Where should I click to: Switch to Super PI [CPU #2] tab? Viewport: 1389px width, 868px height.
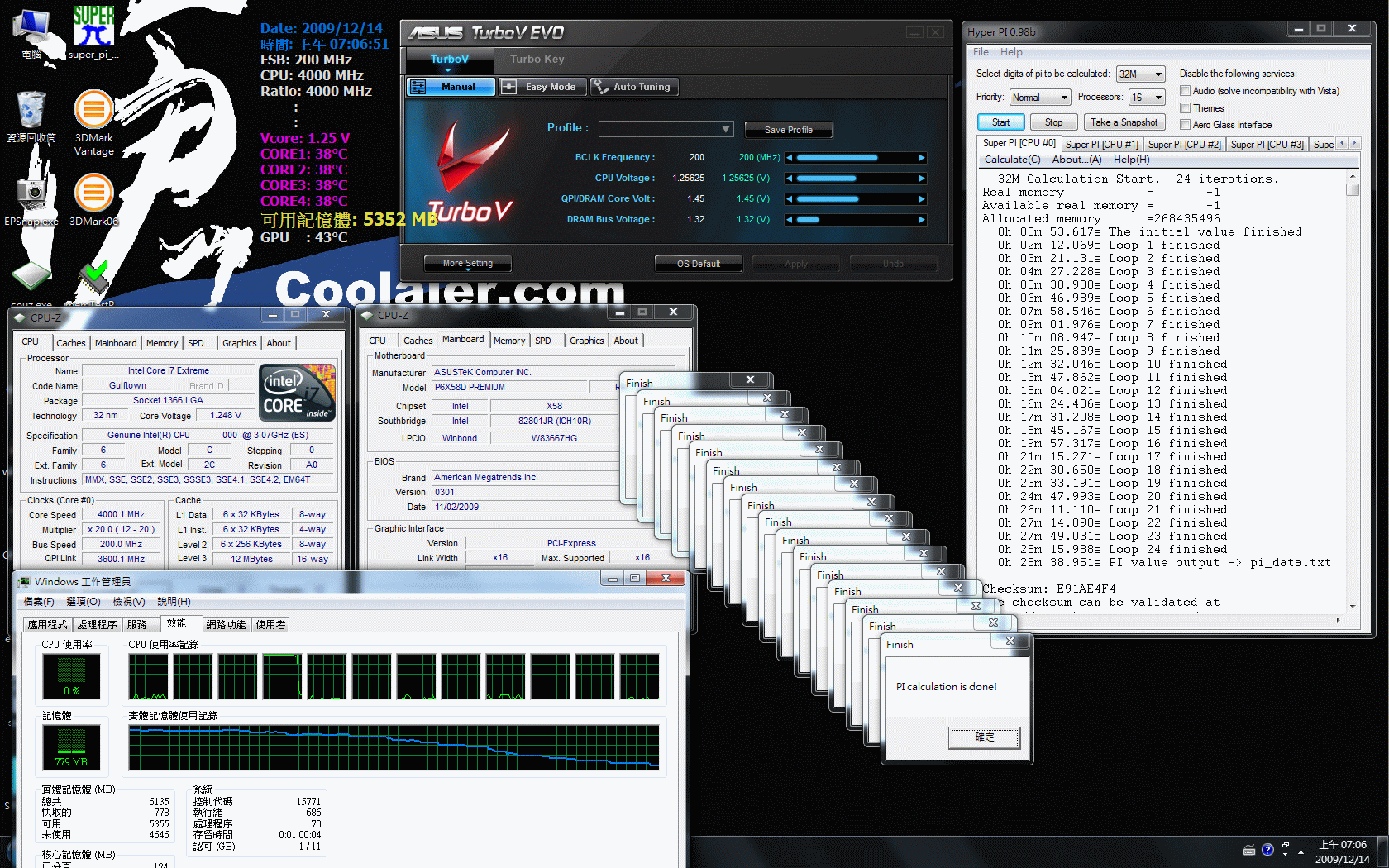[x=1184, y=144]
